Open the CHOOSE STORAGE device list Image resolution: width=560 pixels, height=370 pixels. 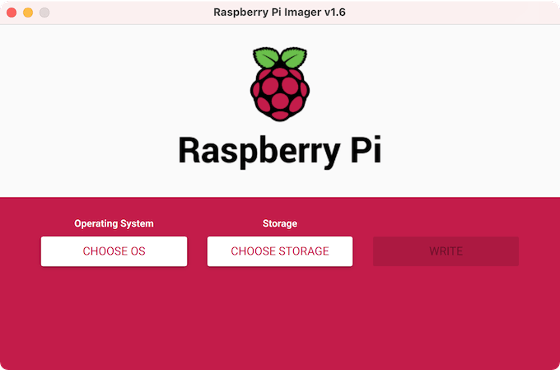click(x=280, y=251)
